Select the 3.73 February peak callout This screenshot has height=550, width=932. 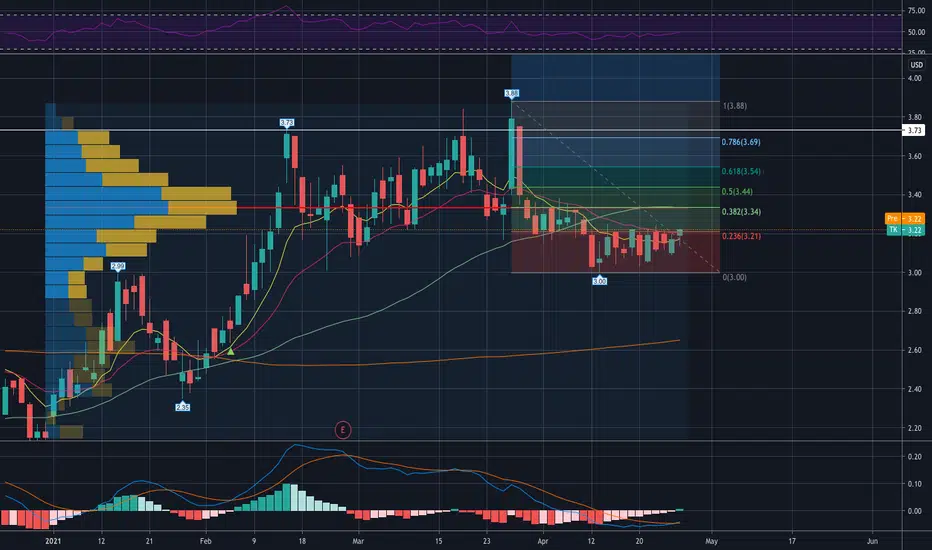(x=286, y=122)
